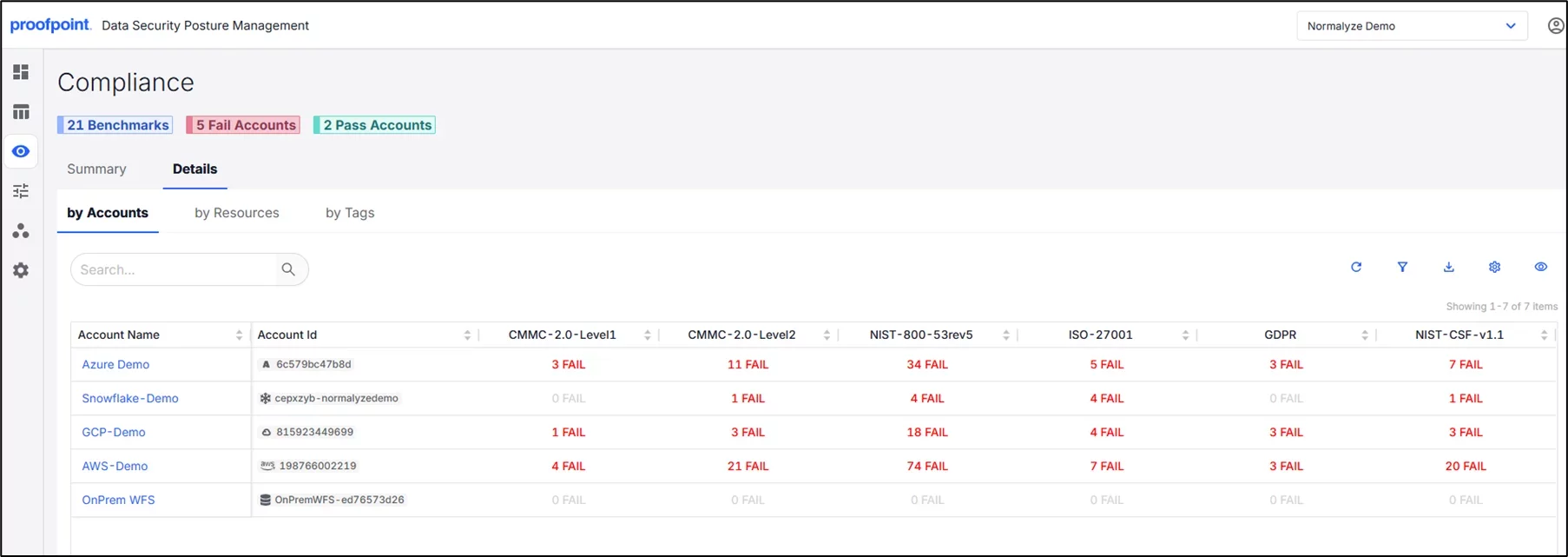Select the user groups icon in sidebar
Image resolution: width=1568 pixels, height=557 pixels.
coord(21,230)
